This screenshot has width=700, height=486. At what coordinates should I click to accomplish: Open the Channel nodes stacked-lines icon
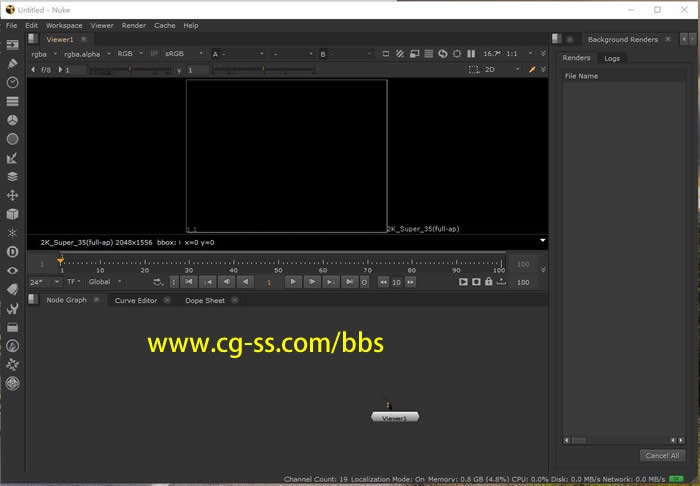point(13,101)
